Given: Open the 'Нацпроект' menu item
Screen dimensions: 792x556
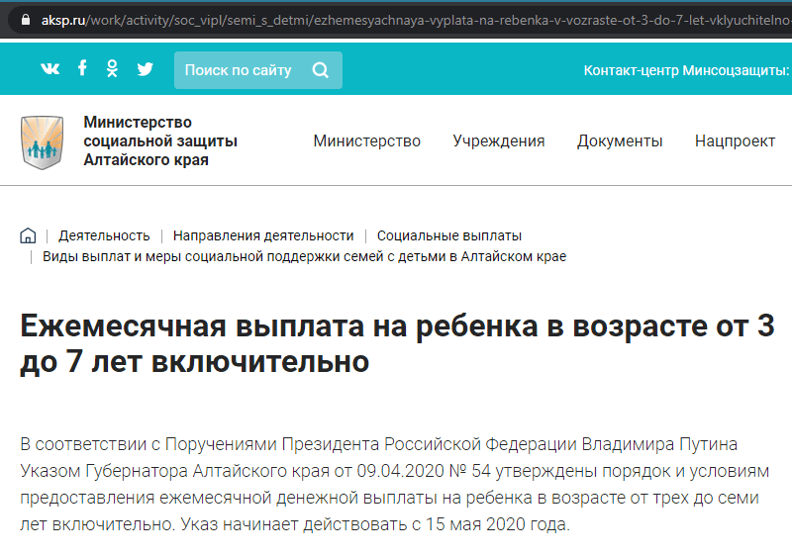Looking at the screenshot, I should click(x=735, y=141).
